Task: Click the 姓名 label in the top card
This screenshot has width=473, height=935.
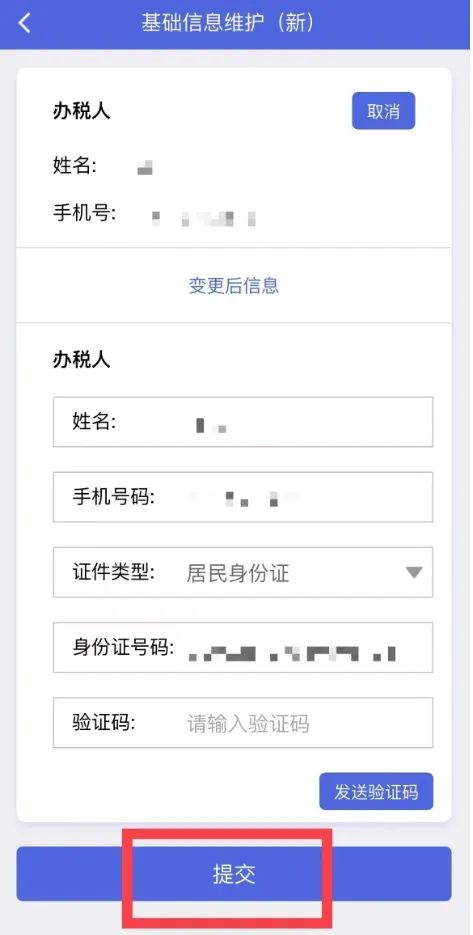Action: point(75,166)
